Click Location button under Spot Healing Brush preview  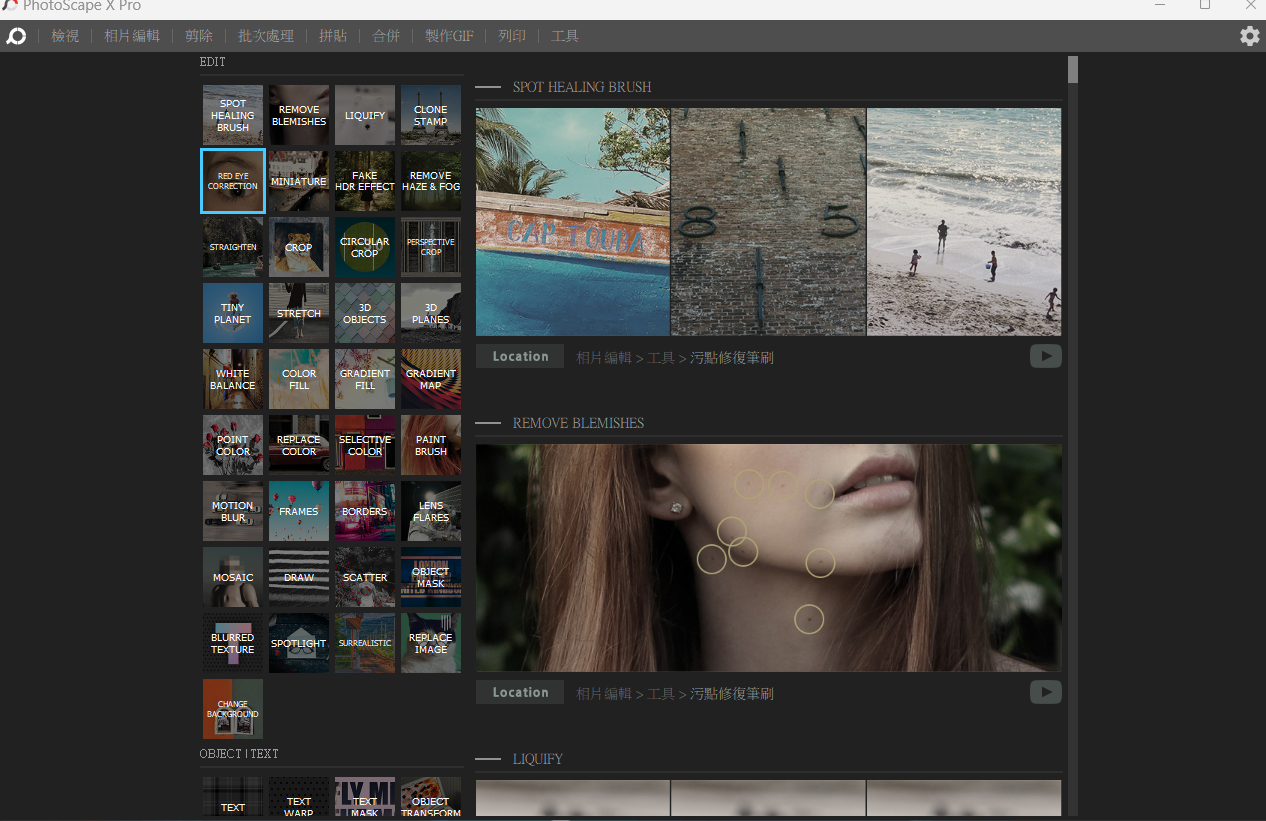click(520, 356)
